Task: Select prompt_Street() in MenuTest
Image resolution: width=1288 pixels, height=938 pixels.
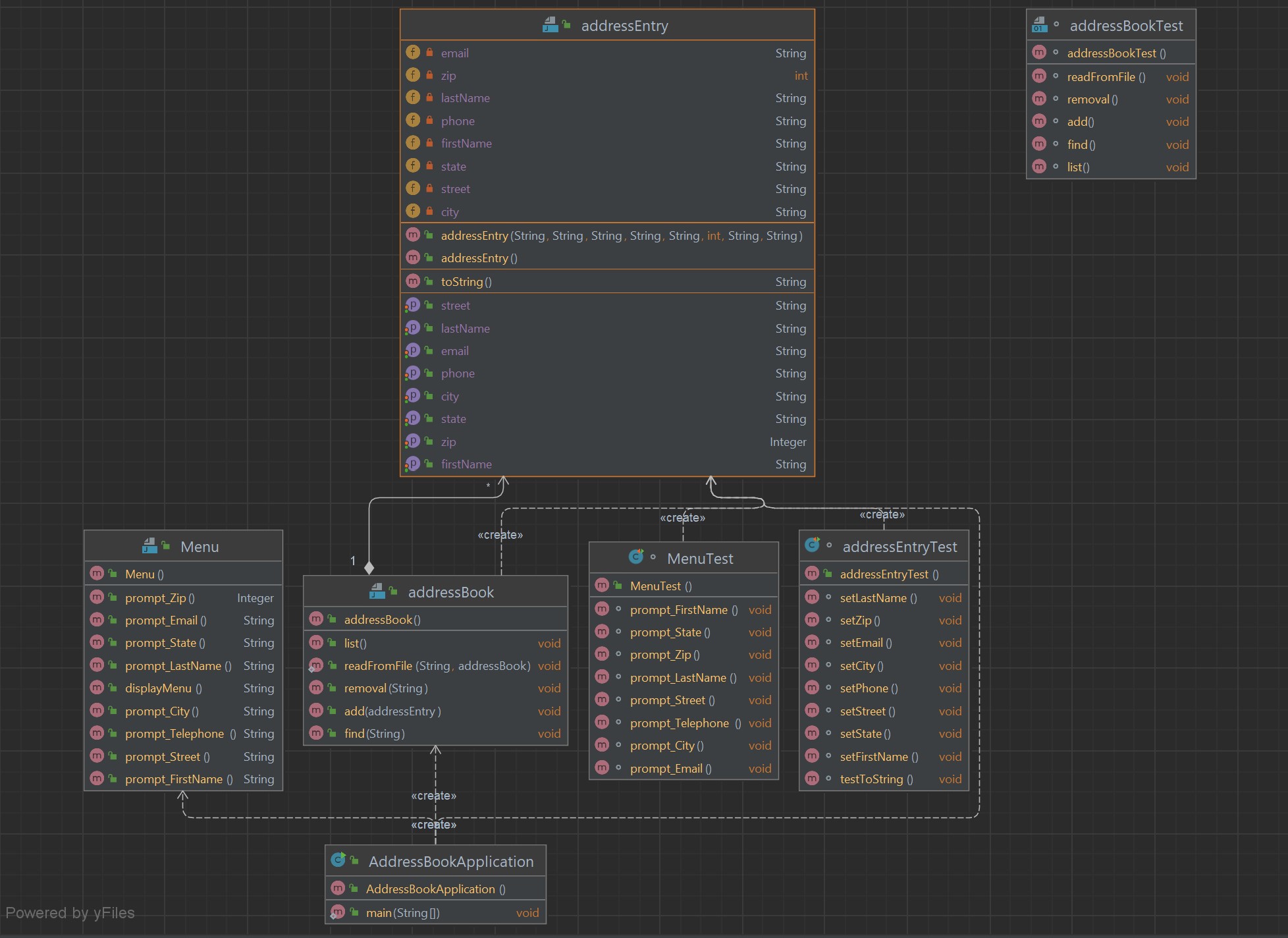Action: [684, 700]
